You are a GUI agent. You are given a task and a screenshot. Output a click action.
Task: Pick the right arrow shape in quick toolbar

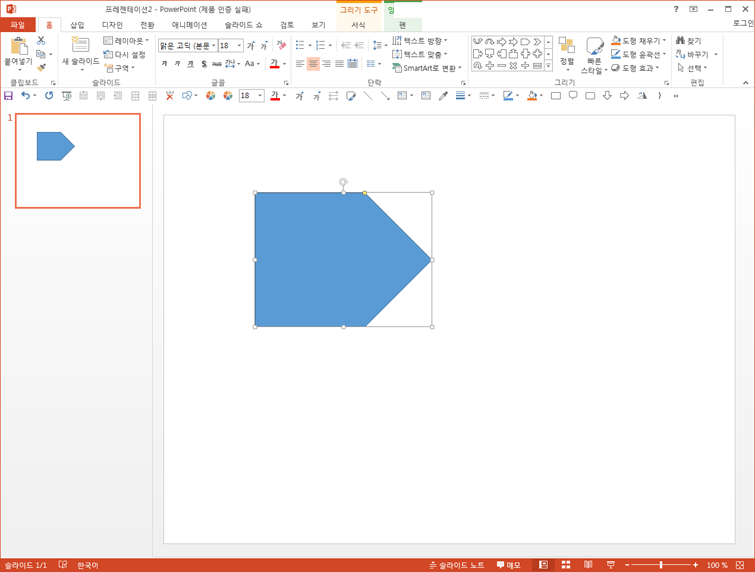(x=625, y=96)
